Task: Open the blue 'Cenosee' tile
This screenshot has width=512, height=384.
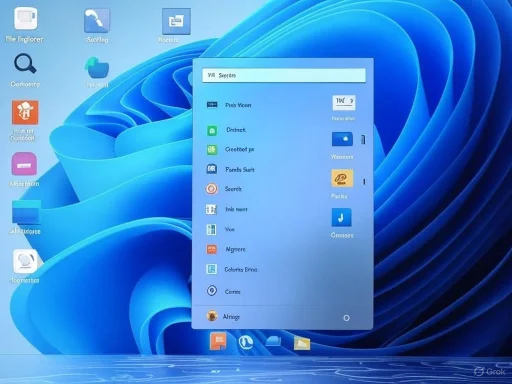Action: pyautogui.click(x=341, y=217)
